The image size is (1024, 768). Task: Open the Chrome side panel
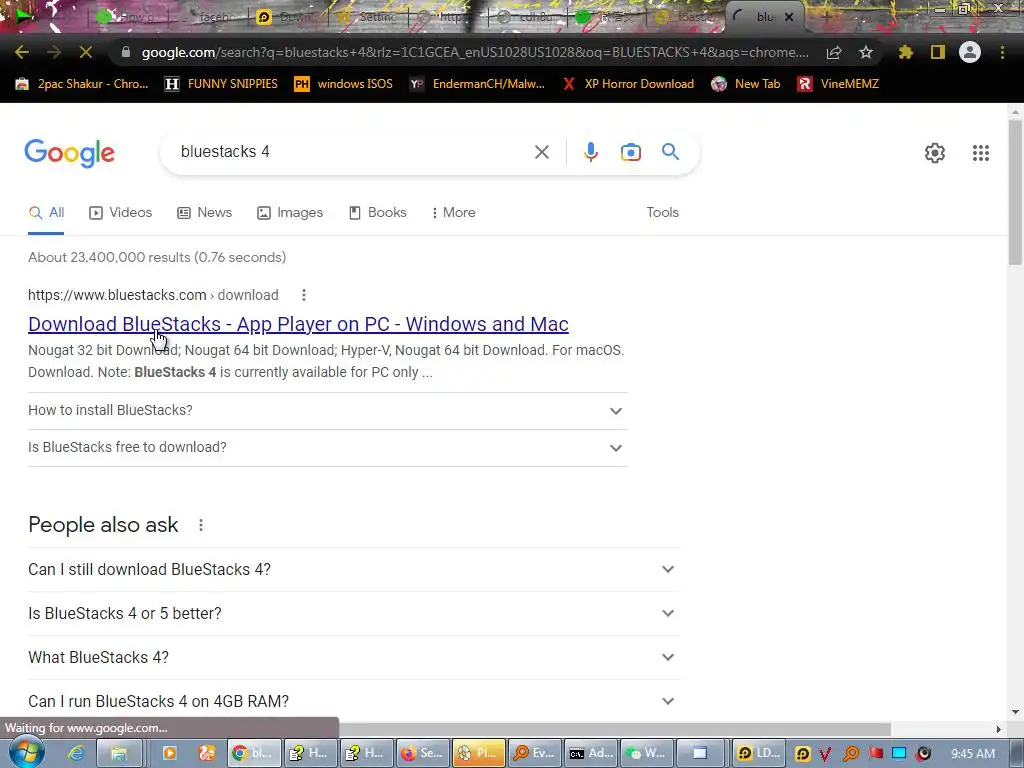click(938, 52)
